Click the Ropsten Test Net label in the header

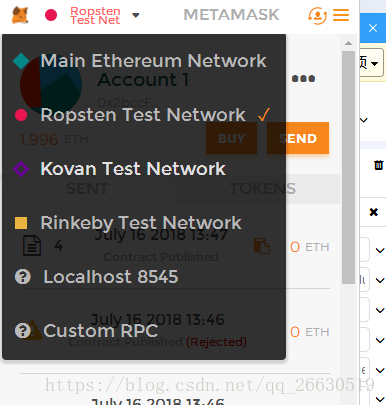tap(95, 15)
